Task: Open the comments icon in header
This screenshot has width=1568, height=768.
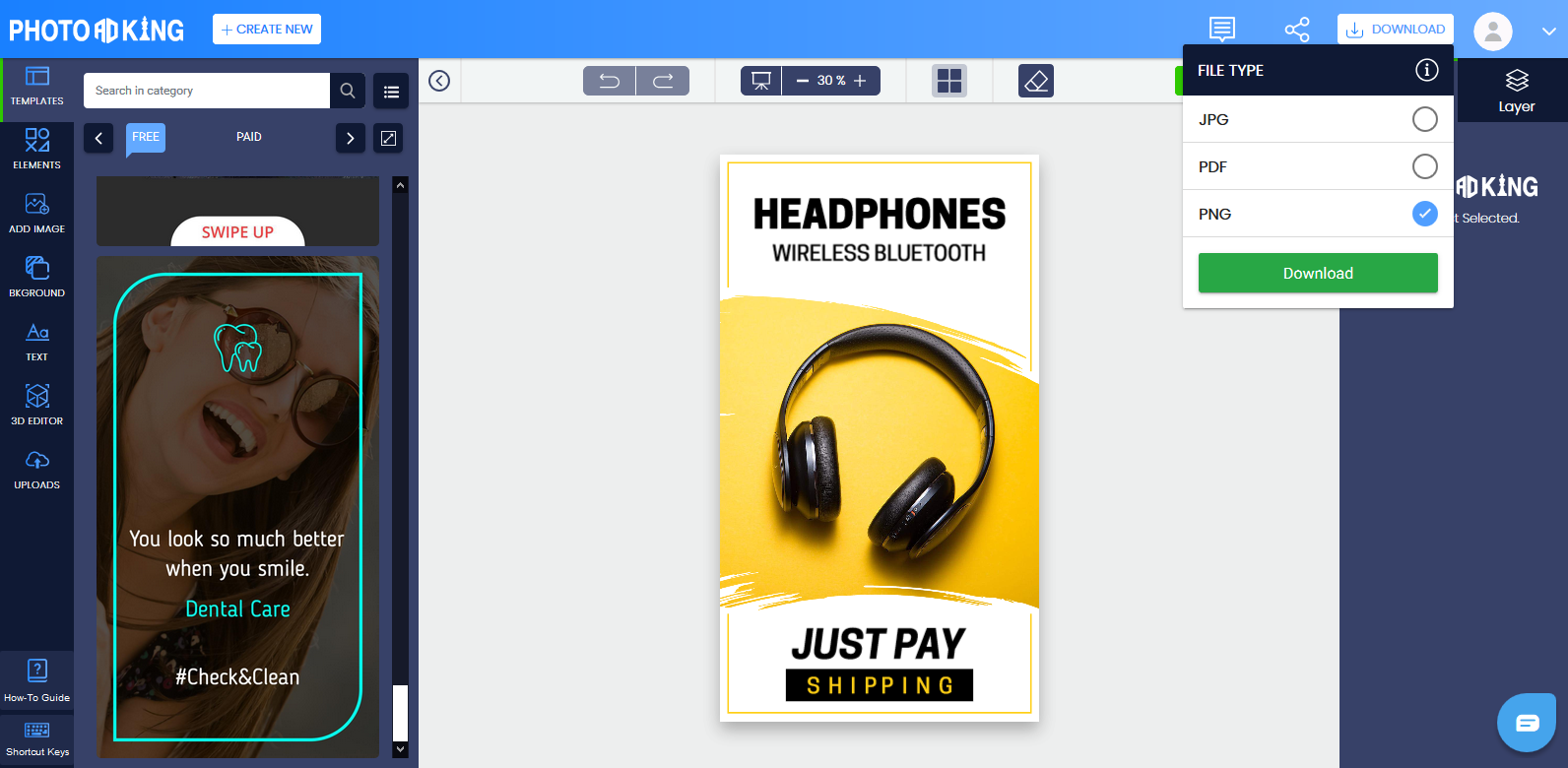Action: pyautogui.click(x=1222, y=30)
